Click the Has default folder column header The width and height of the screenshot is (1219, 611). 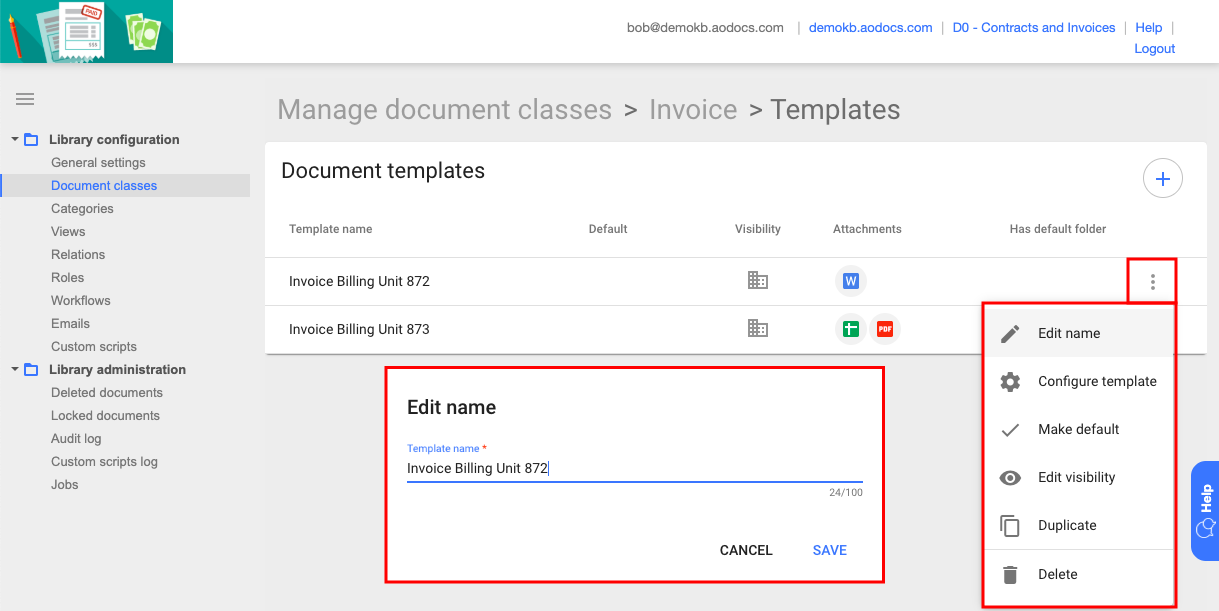coord(1058,229)
